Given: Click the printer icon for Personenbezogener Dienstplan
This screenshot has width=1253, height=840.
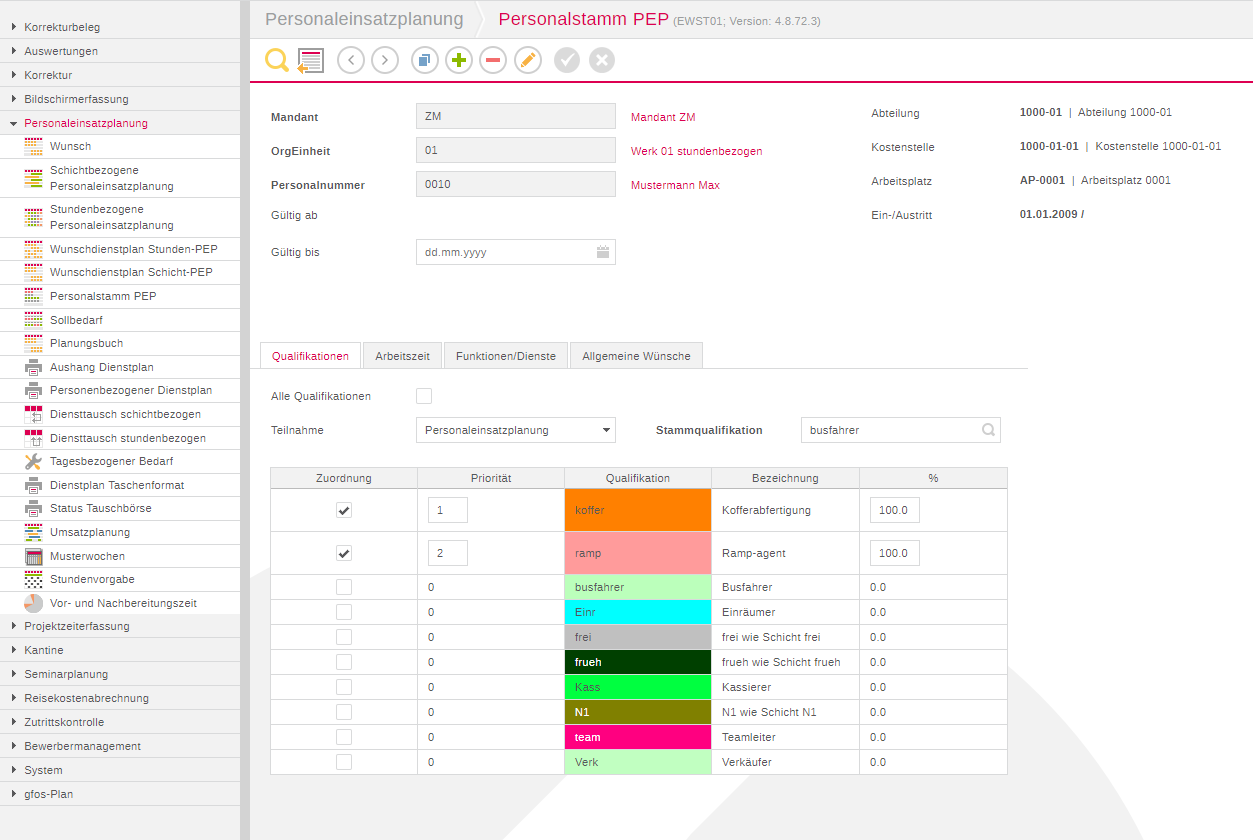Looking at the screenshot, I should coord(33,390).
